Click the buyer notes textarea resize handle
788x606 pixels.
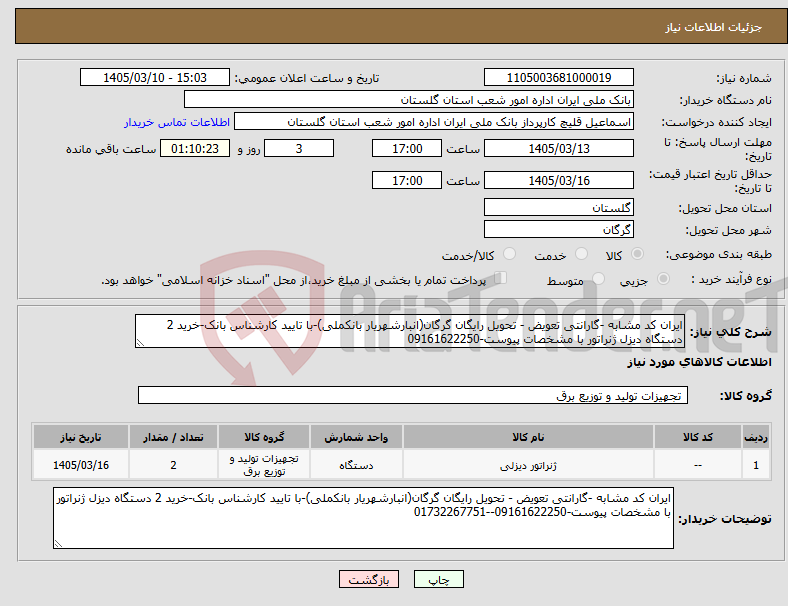(x=58, y=543)
